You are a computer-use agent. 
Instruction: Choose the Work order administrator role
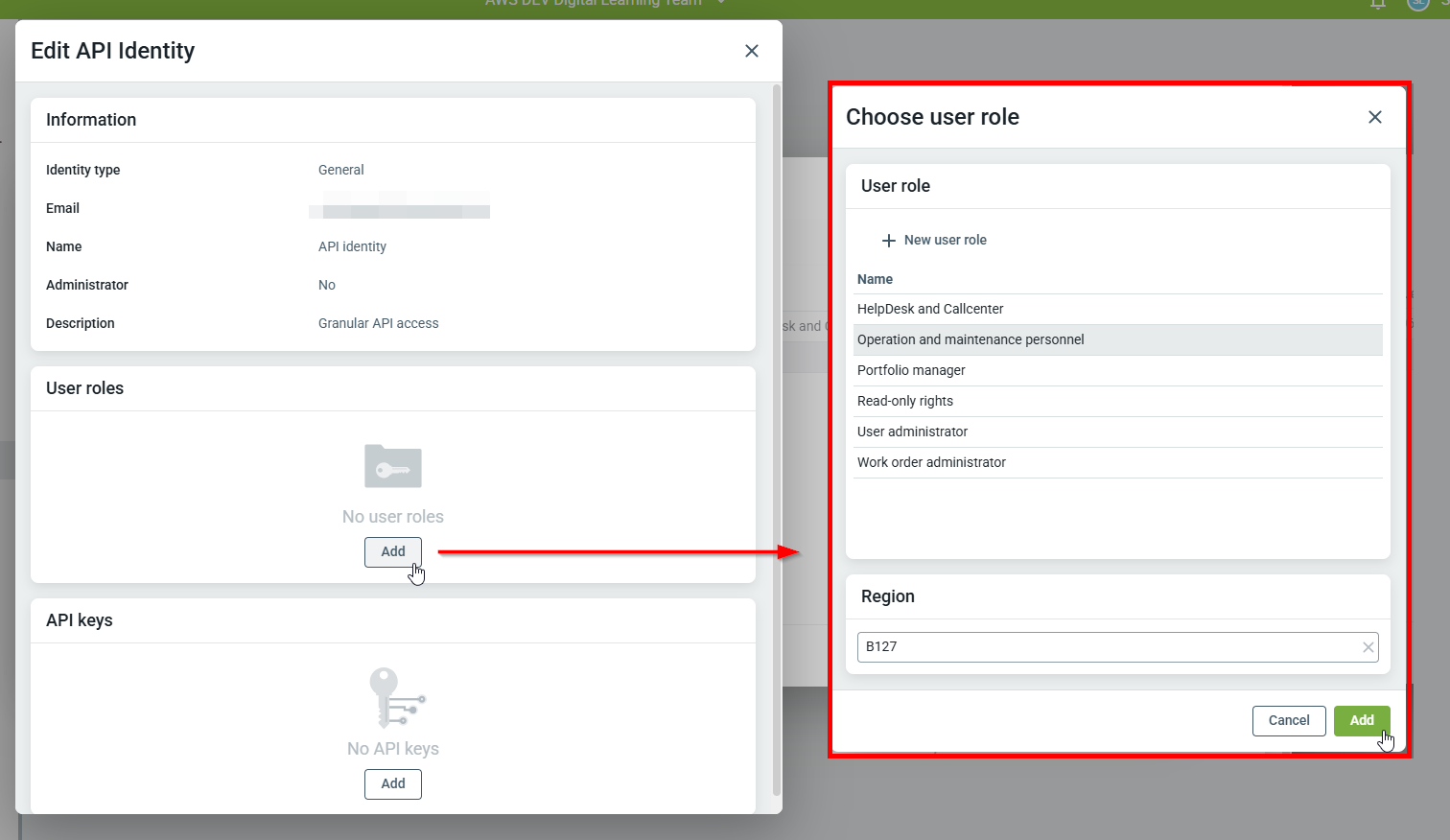point(931,462)
